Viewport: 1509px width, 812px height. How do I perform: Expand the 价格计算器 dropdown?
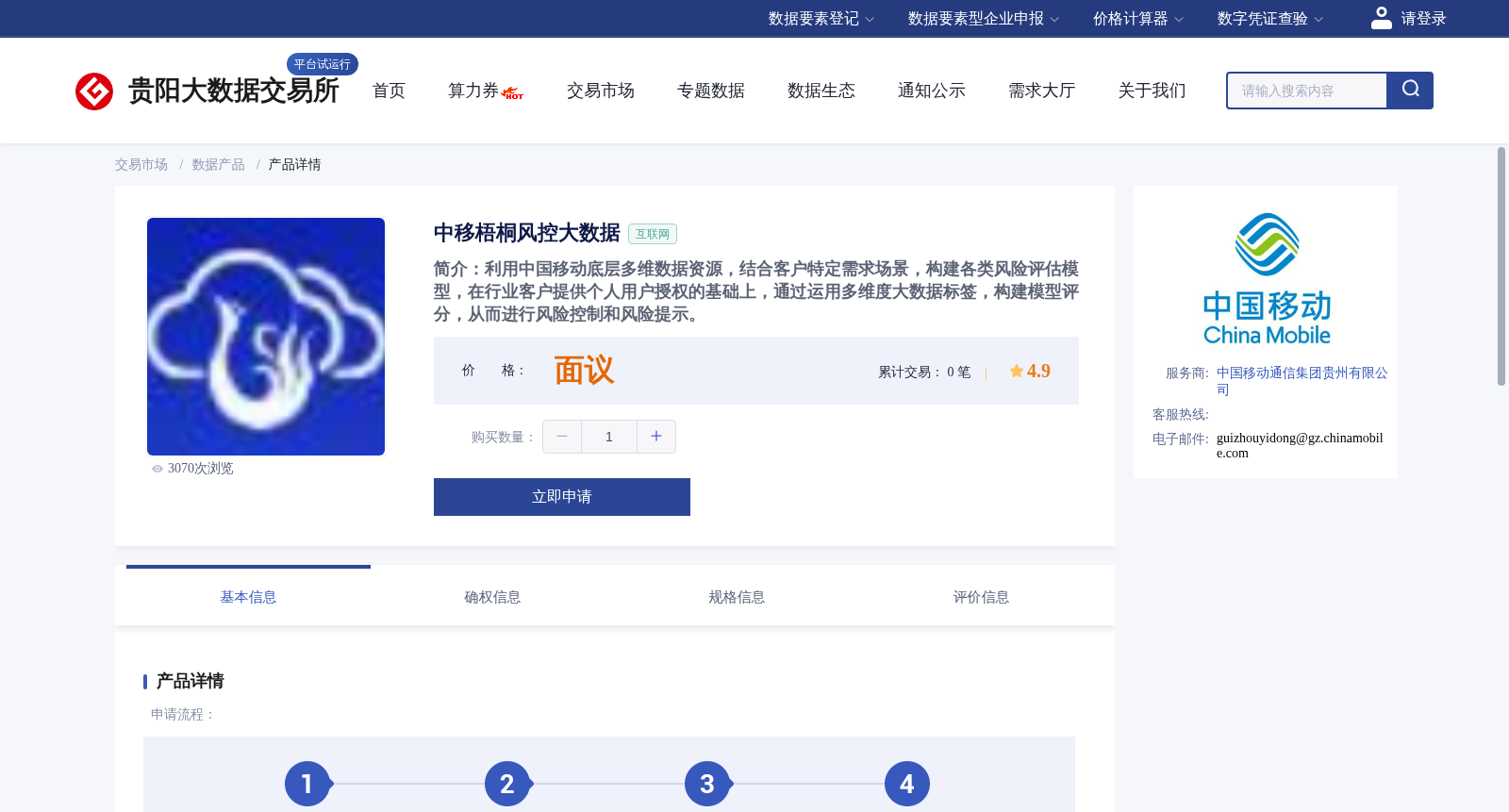coord(1138,19)
